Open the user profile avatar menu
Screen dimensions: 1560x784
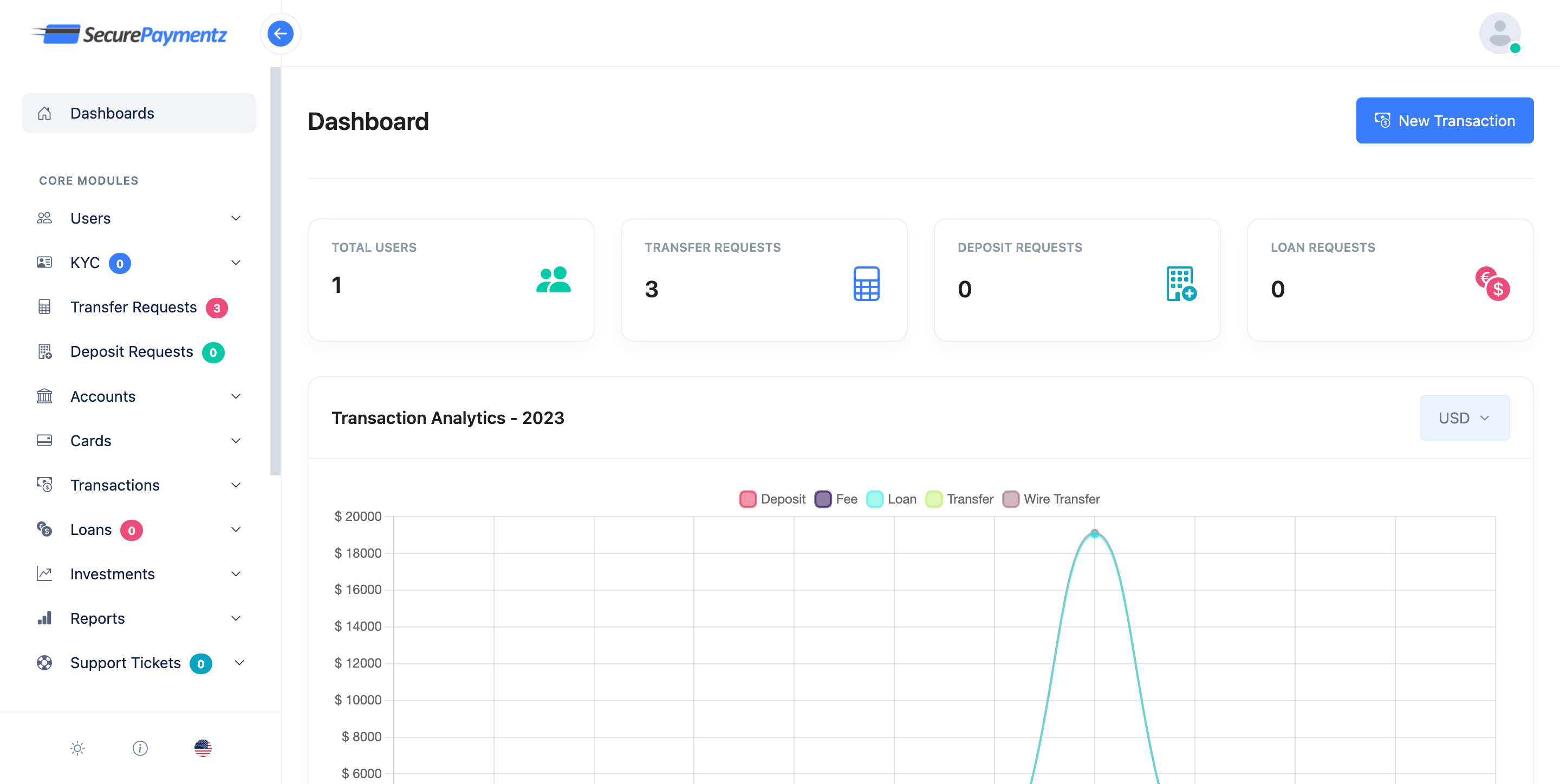[x=1499, y=33]
